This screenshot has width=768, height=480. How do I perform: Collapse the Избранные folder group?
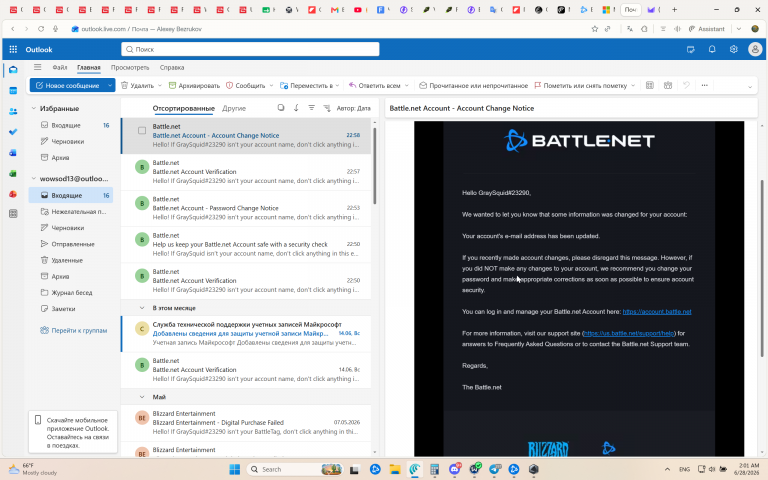click(x=34, y=108)
